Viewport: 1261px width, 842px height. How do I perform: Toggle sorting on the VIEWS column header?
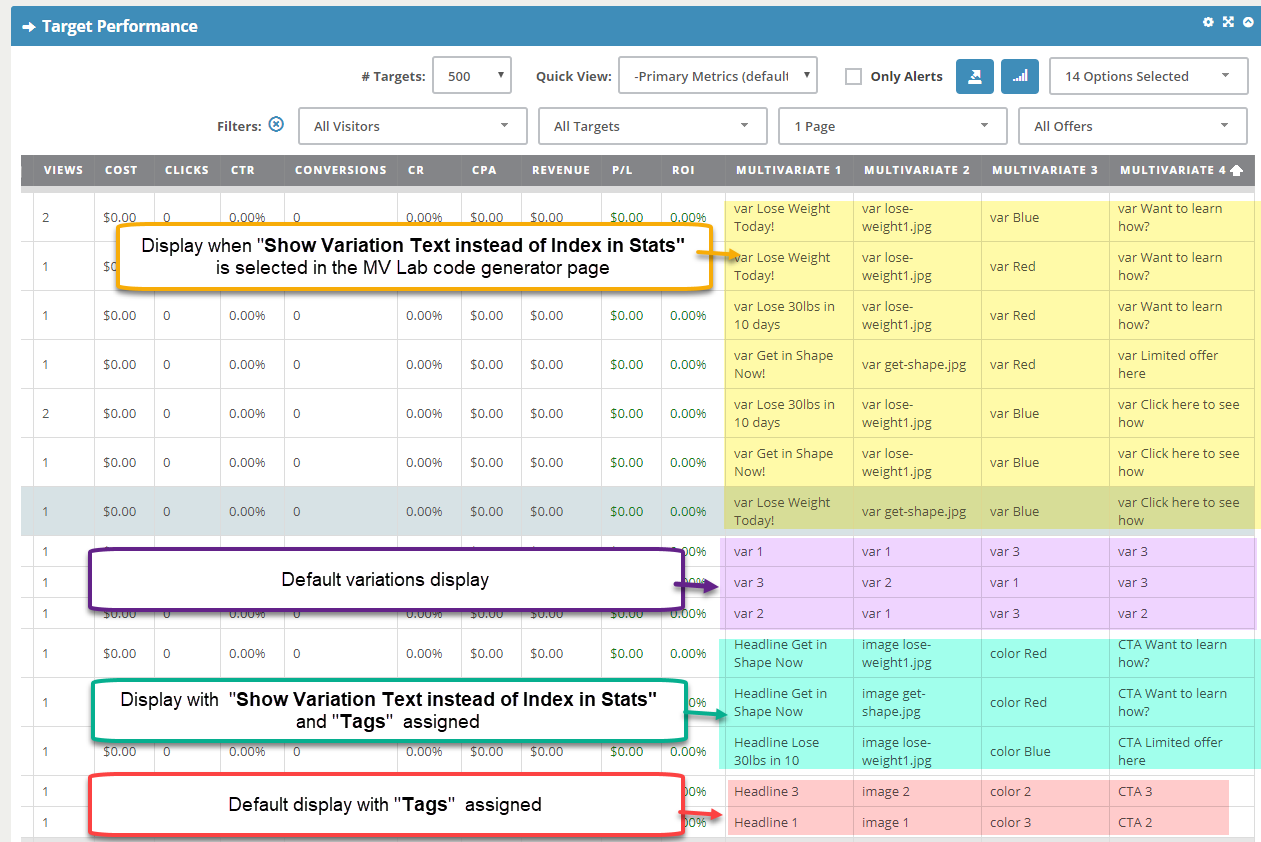pos(63,170)
